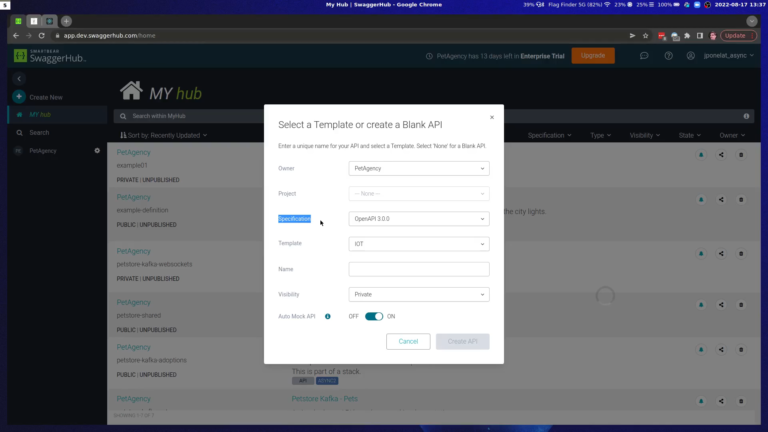The height and width of the screenshot is (432, 768).
Task: Click the PetAgency link above petstore-kafka-websockets
Action: (133, 251)
